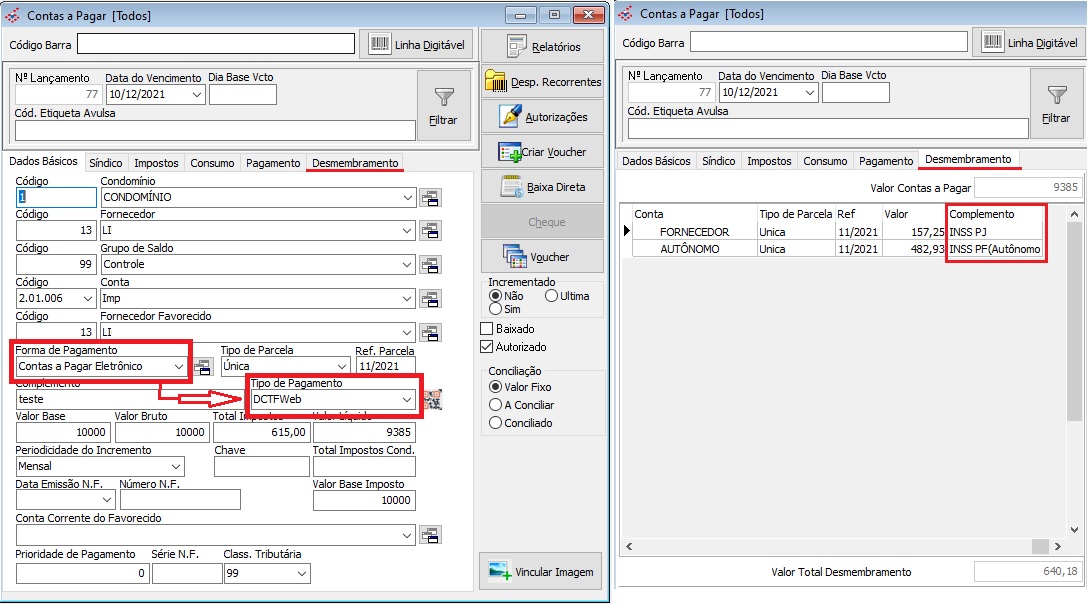Viewport: 1090px width, 604px height.
Task: Click the Vincular Imagem button
Action: point(541,572)
